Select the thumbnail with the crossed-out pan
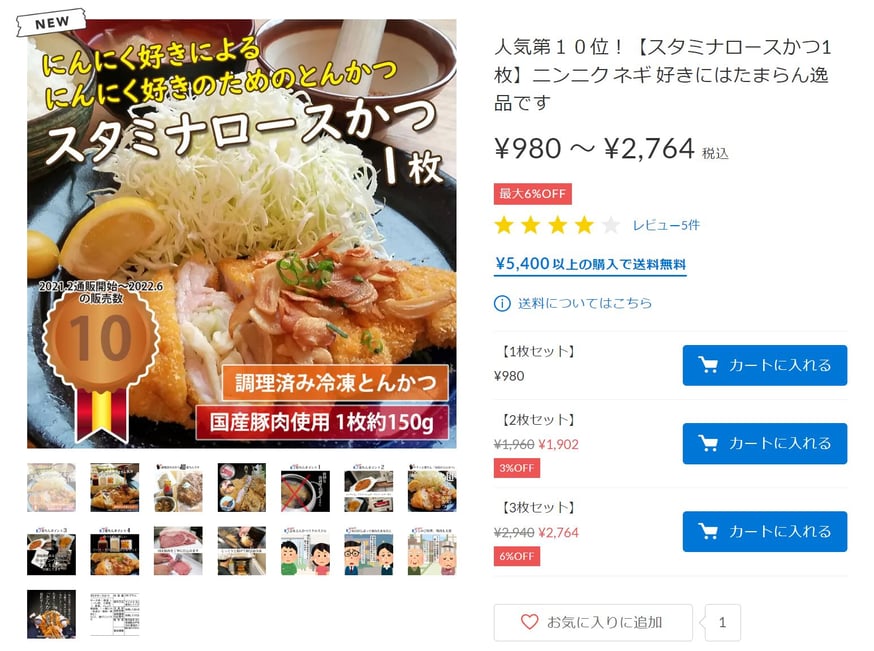874x651 pixels. [305, 487]
